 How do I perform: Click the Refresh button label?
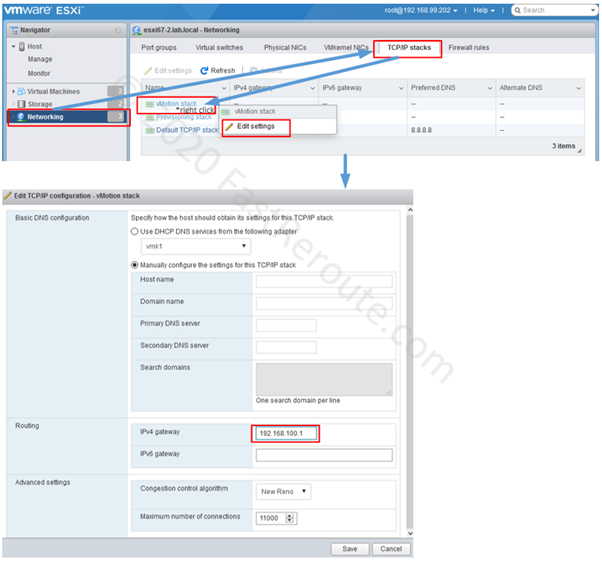point(223,71)
